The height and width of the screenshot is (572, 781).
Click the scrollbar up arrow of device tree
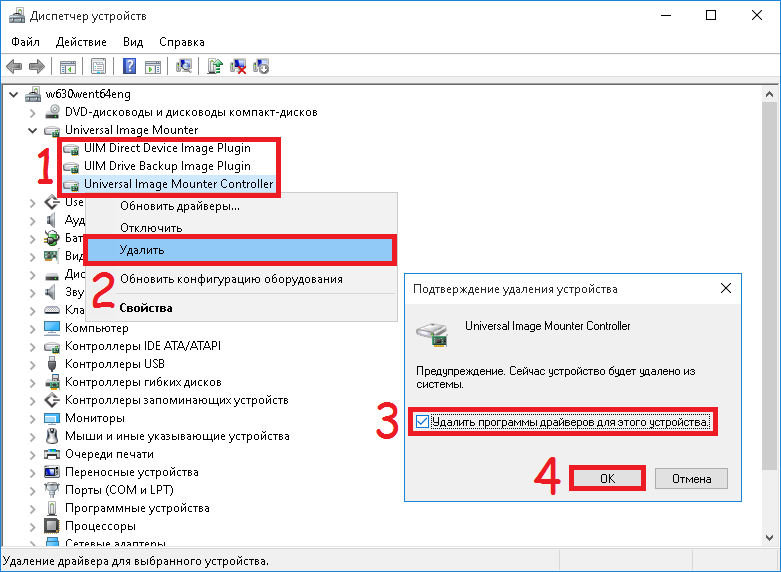[769, 94]
